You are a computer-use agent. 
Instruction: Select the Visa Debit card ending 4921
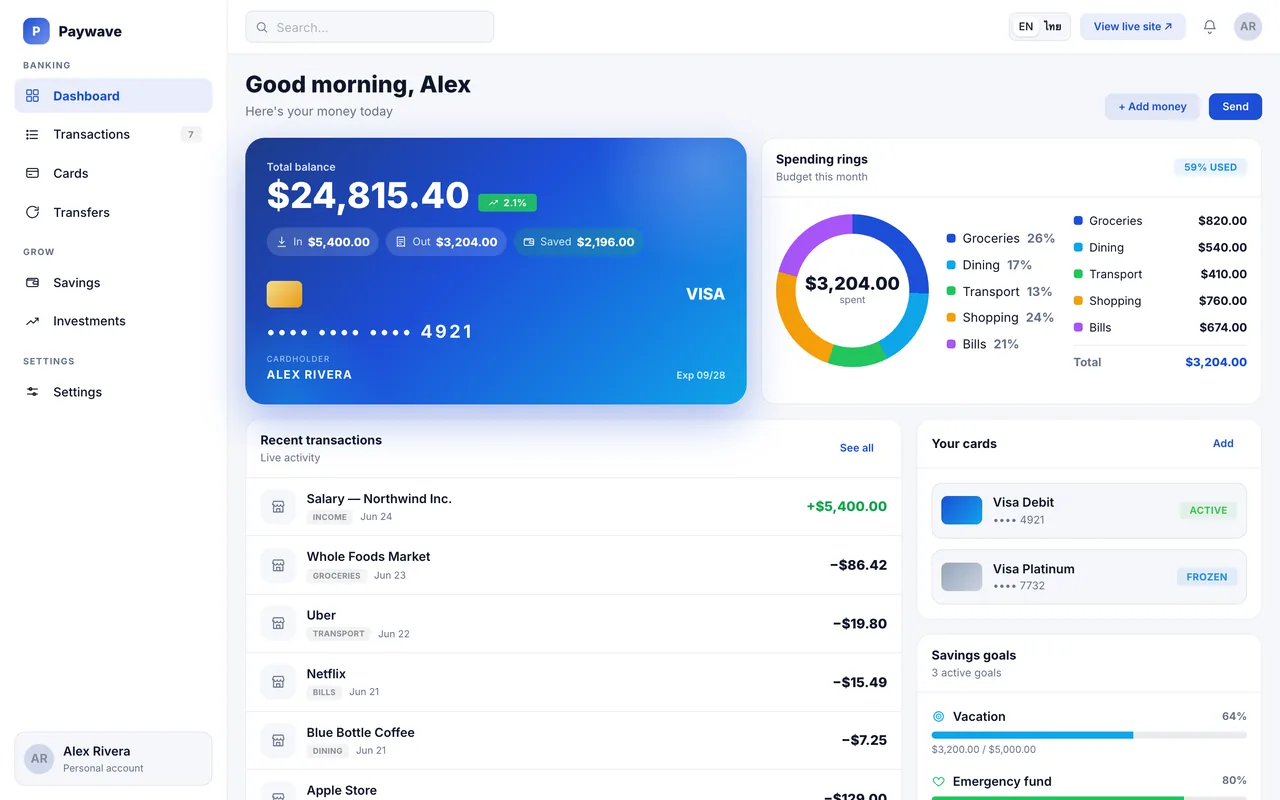(x=1089, y=510)
